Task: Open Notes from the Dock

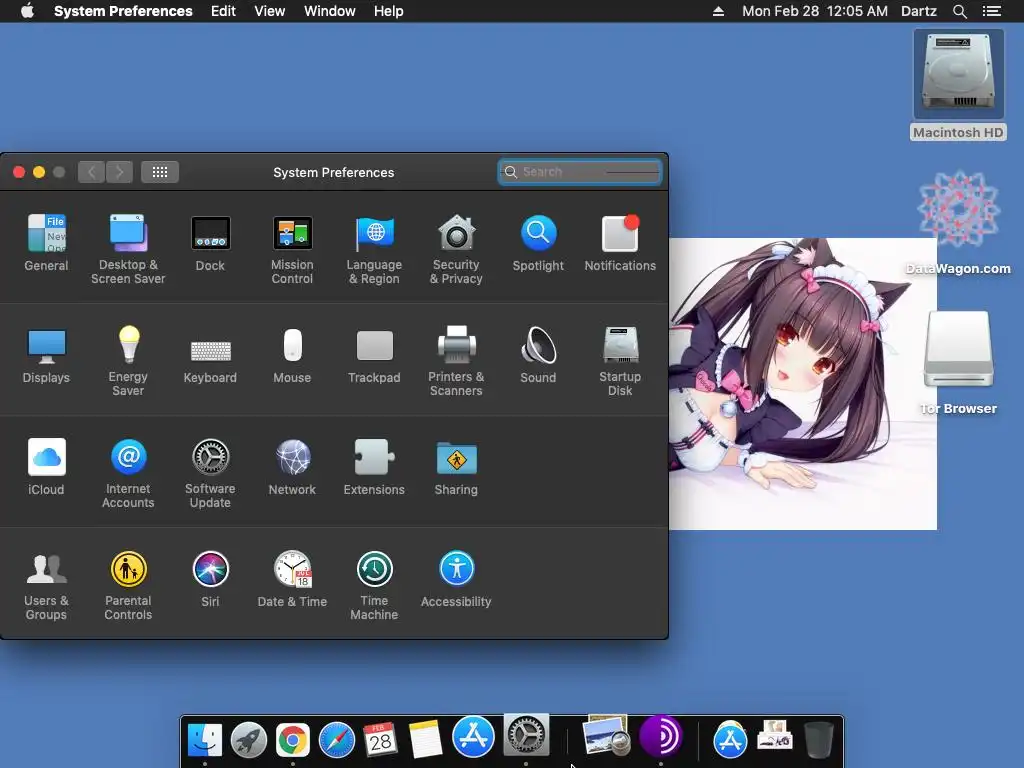Action: pos(425,740)
